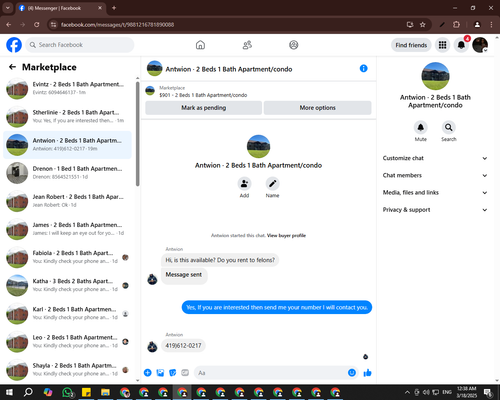Open taskbar clock and date

point(467,392)
